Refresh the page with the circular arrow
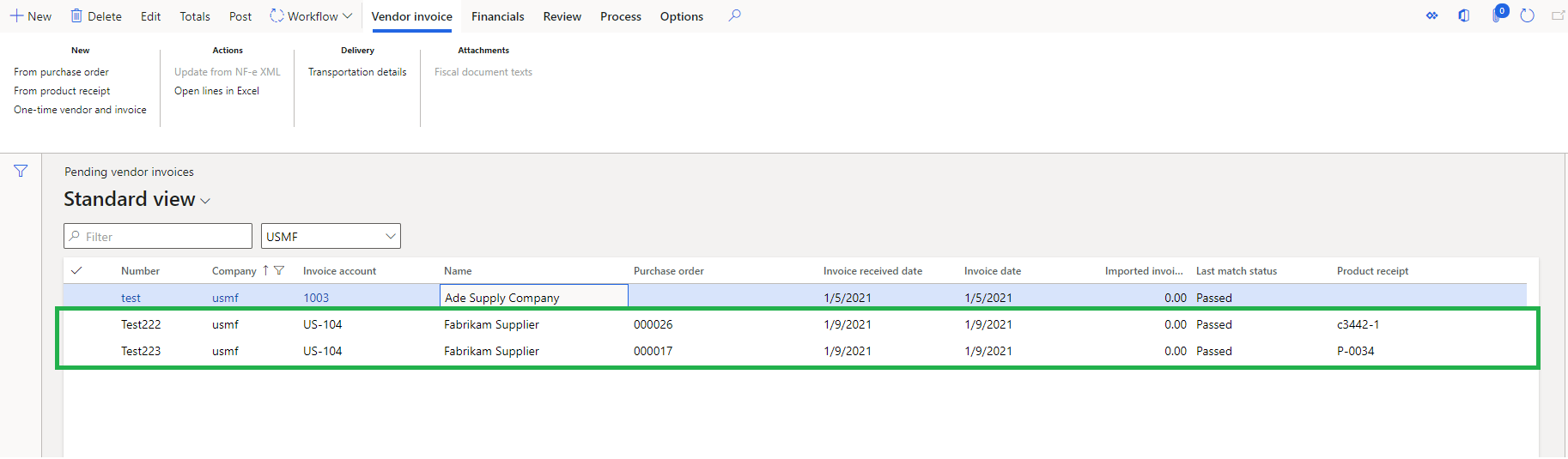 (1527, 15)
